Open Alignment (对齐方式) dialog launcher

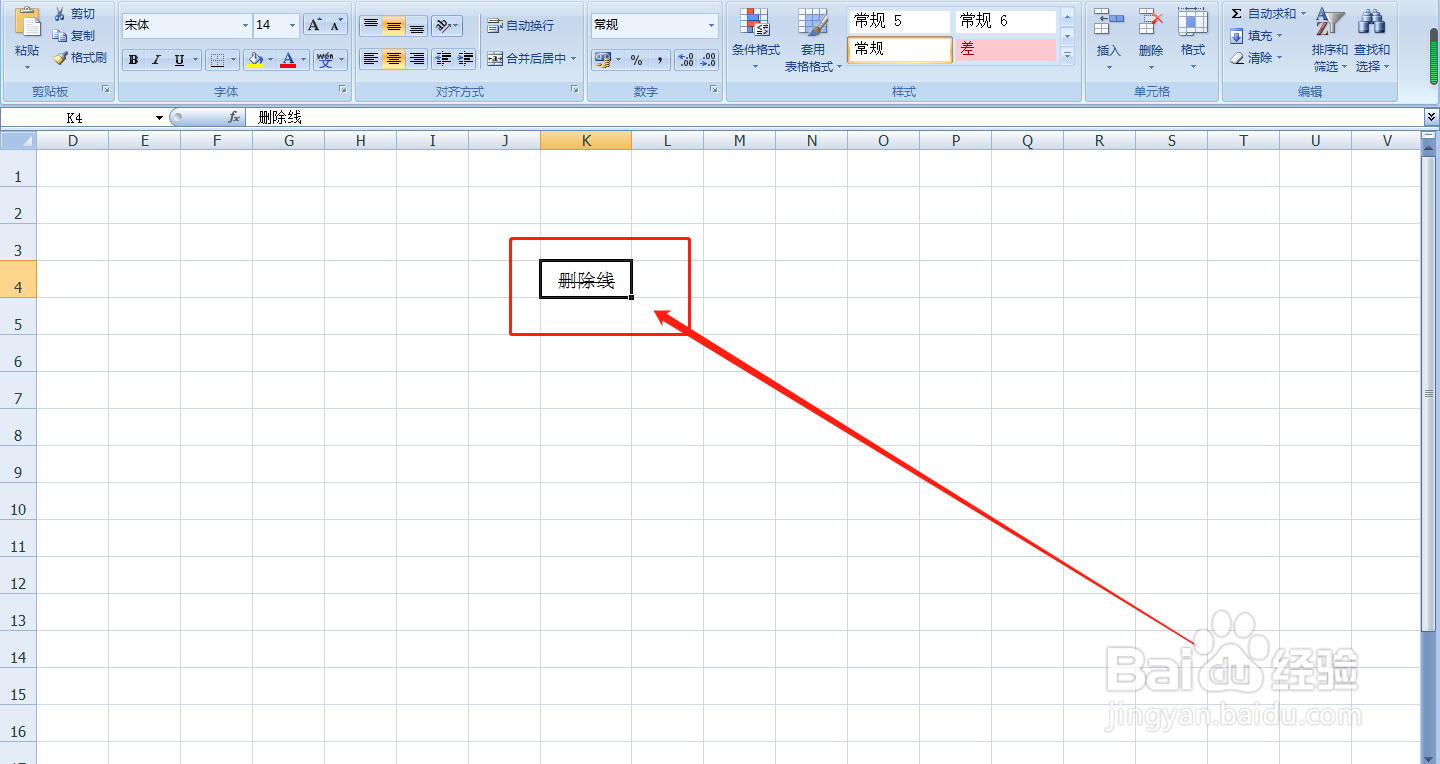[x=575, y=90]
